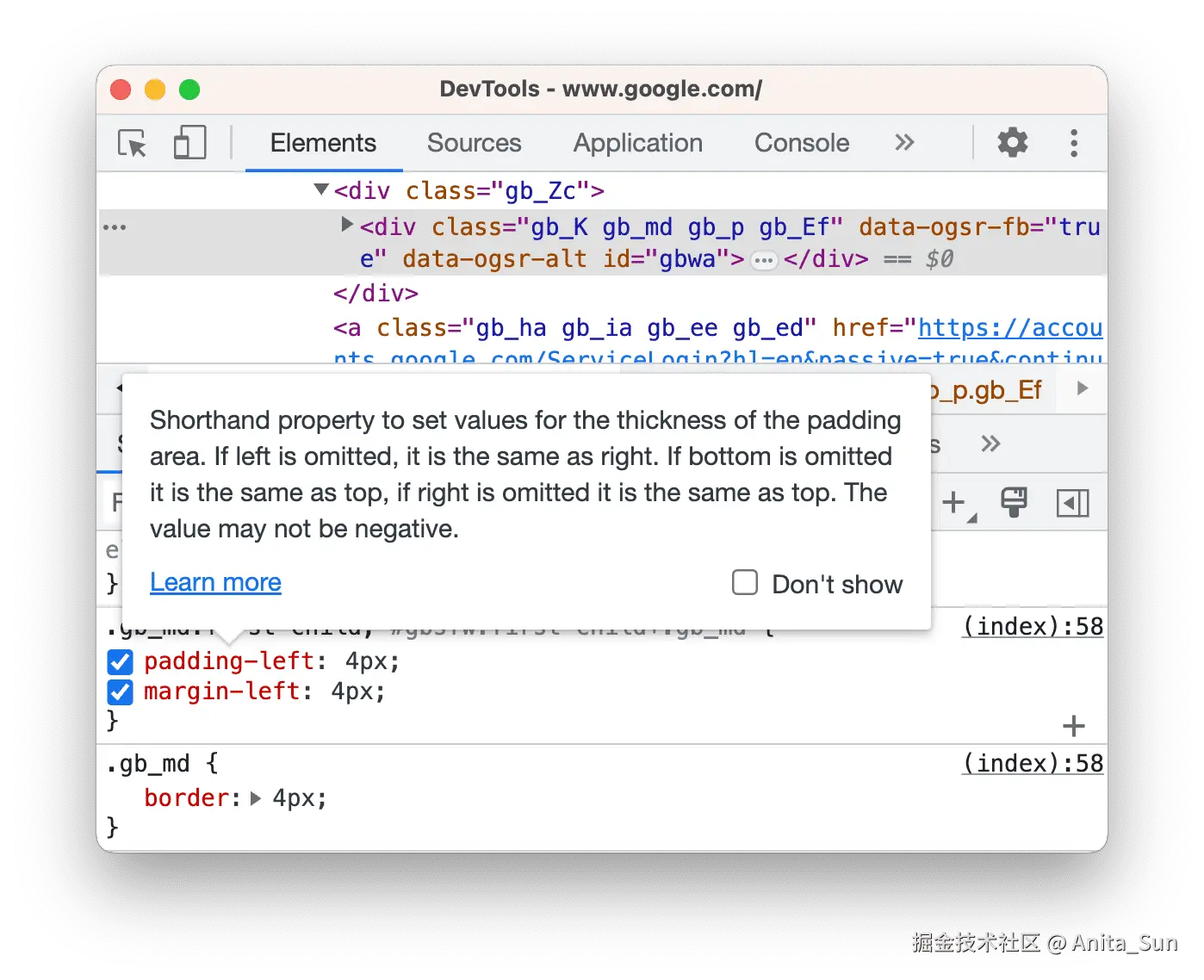Switch to the Application tab
This screenshot has width=1204, height=980.
coord(637,143)
